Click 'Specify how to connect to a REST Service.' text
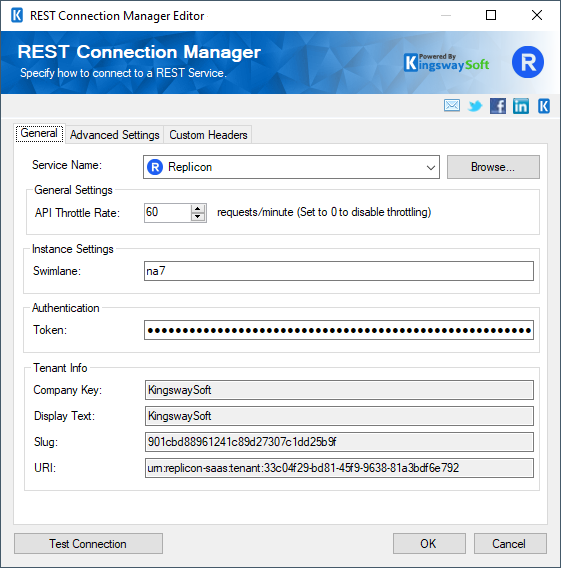 click(x=123, y=73)
